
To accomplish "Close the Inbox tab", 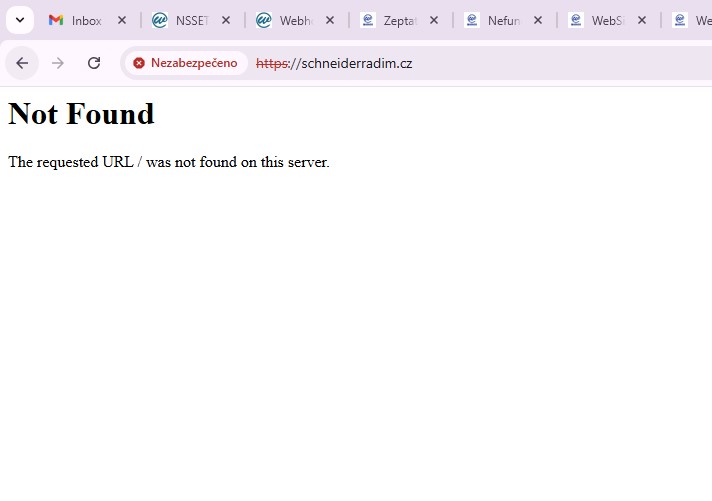I will 122,20.
